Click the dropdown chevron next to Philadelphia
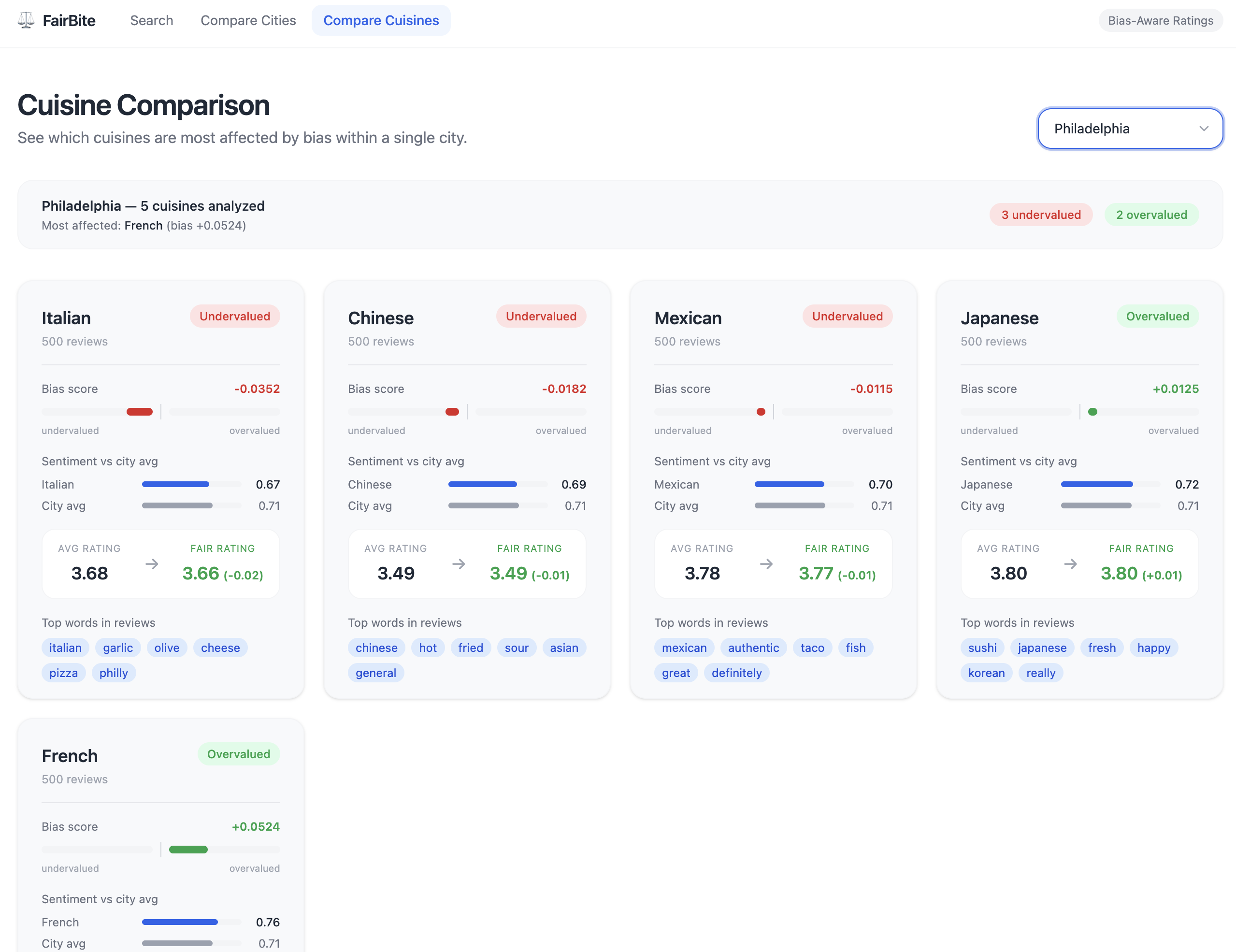Image resolution: width=1236 pixels, height=952 pixels. point(1204,129)
